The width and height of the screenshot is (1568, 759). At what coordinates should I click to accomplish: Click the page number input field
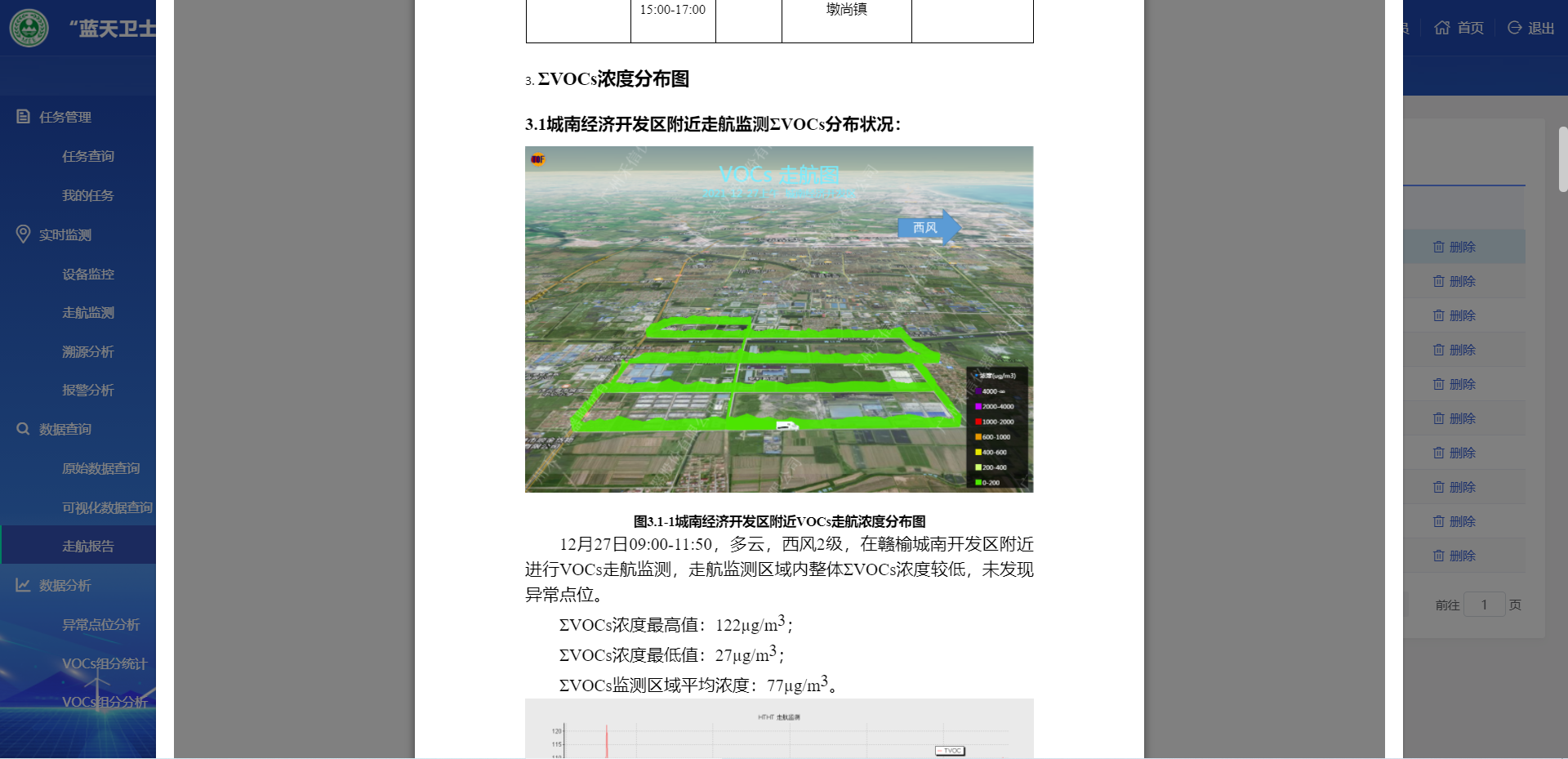(1484, 605)
